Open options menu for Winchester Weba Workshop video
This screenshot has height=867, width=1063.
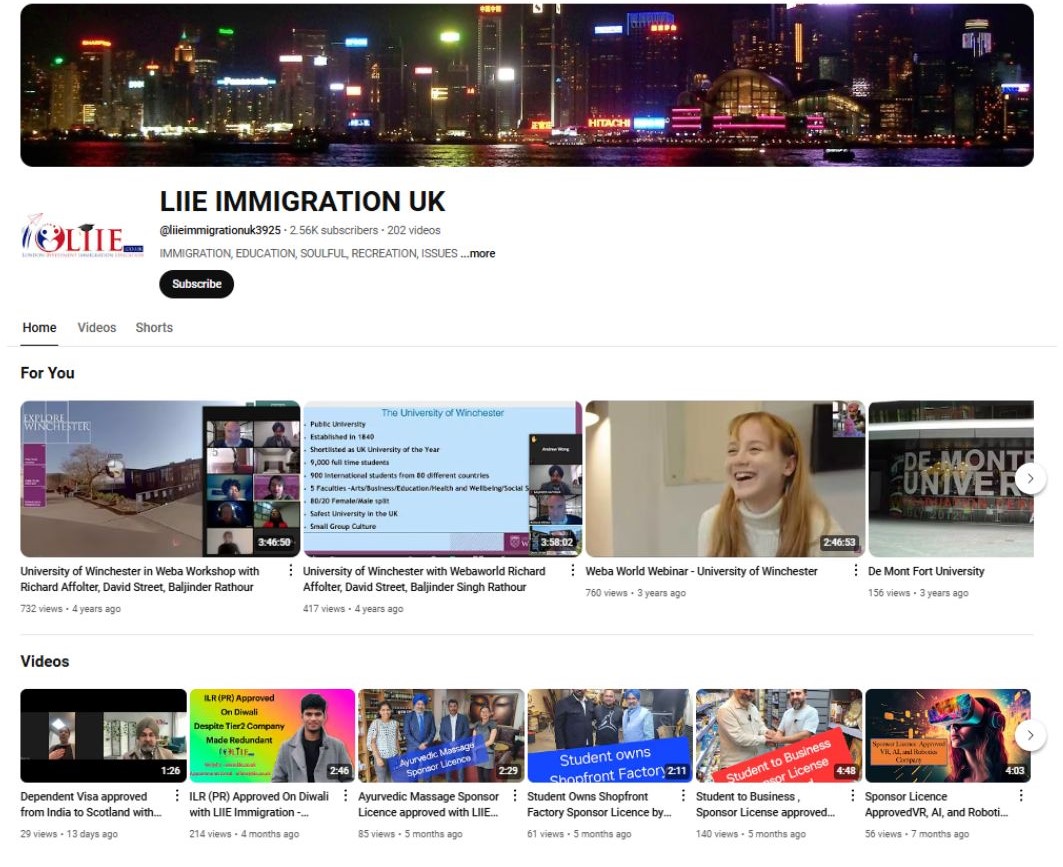(291, 571)
